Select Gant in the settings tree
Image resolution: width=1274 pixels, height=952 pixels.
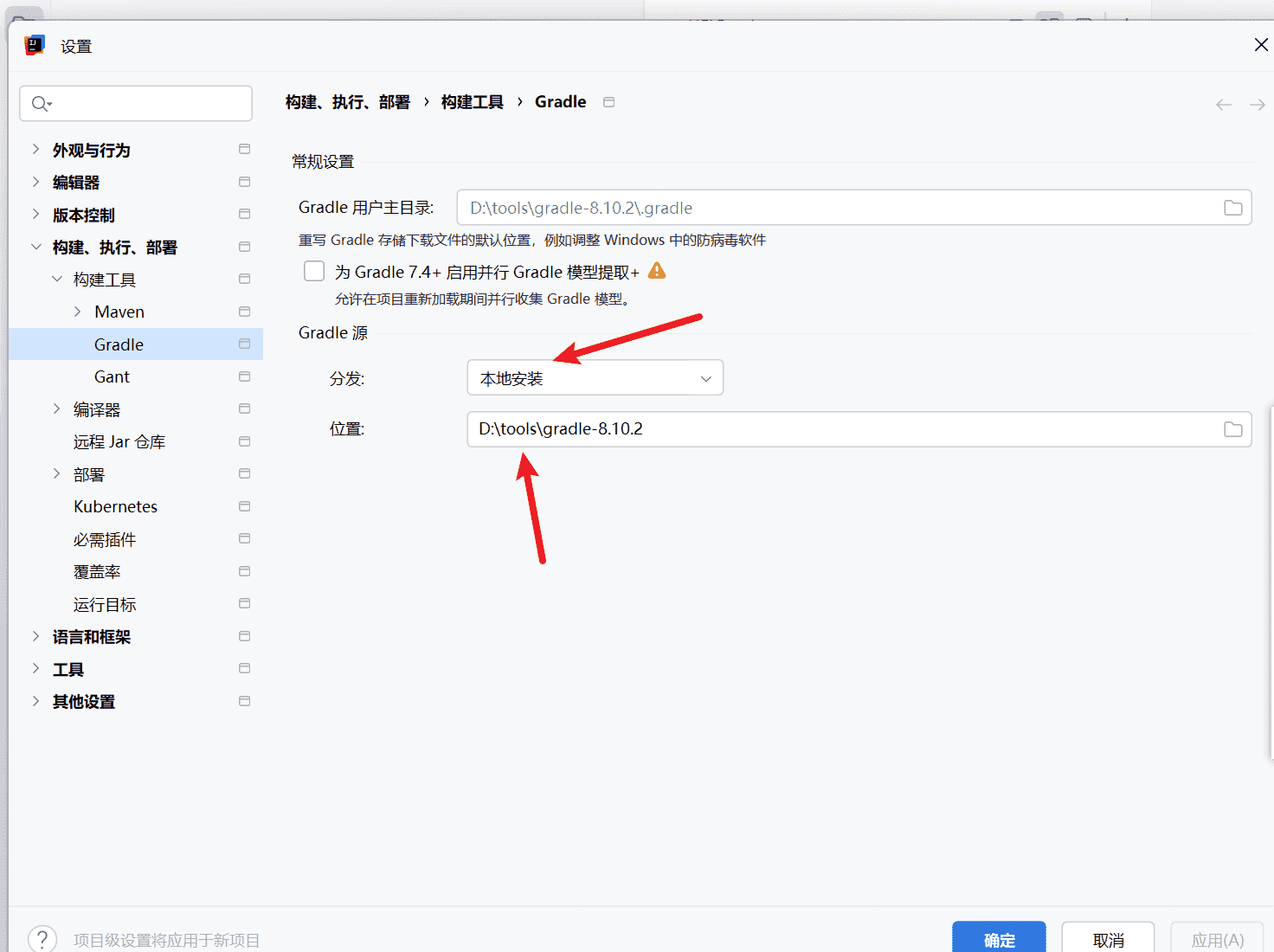click(x=112, y=377)
